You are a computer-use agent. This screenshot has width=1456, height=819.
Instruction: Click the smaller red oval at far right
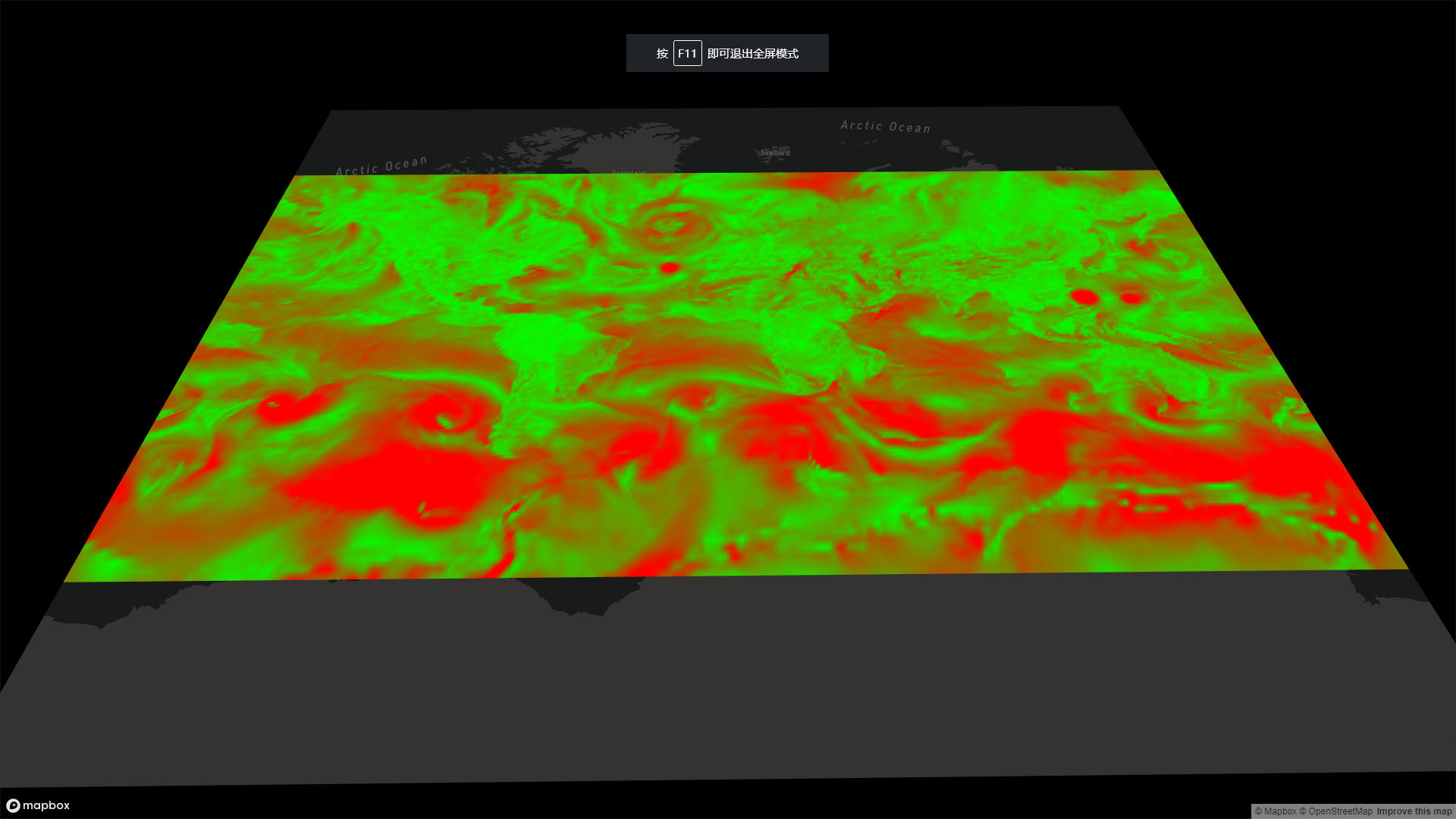(1131, 298)
